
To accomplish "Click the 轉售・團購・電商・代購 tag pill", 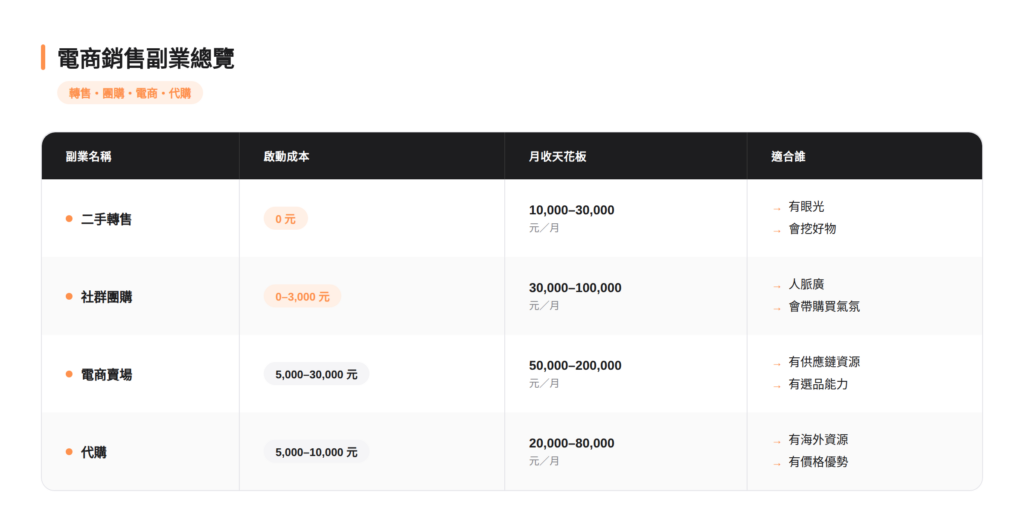I will tap(130, 93).
